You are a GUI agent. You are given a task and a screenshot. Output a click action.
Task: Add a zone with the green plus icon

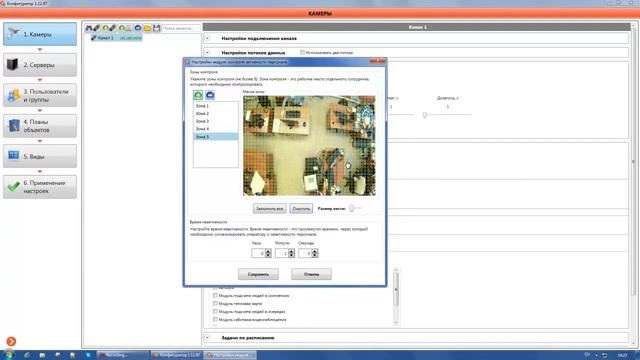198,95
